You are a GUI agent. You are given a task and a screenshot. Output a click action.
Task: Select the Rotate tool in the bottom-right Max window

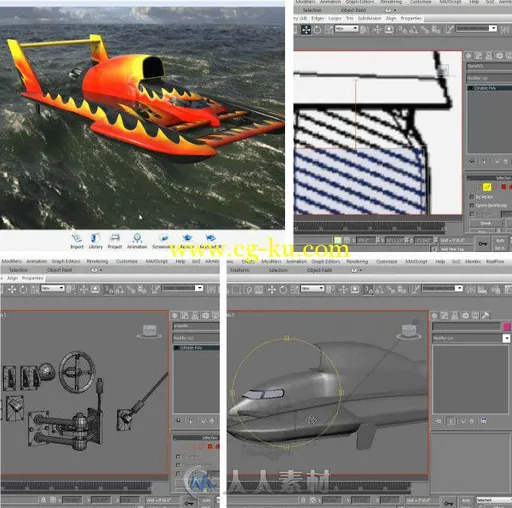click(x=283, y=290)
